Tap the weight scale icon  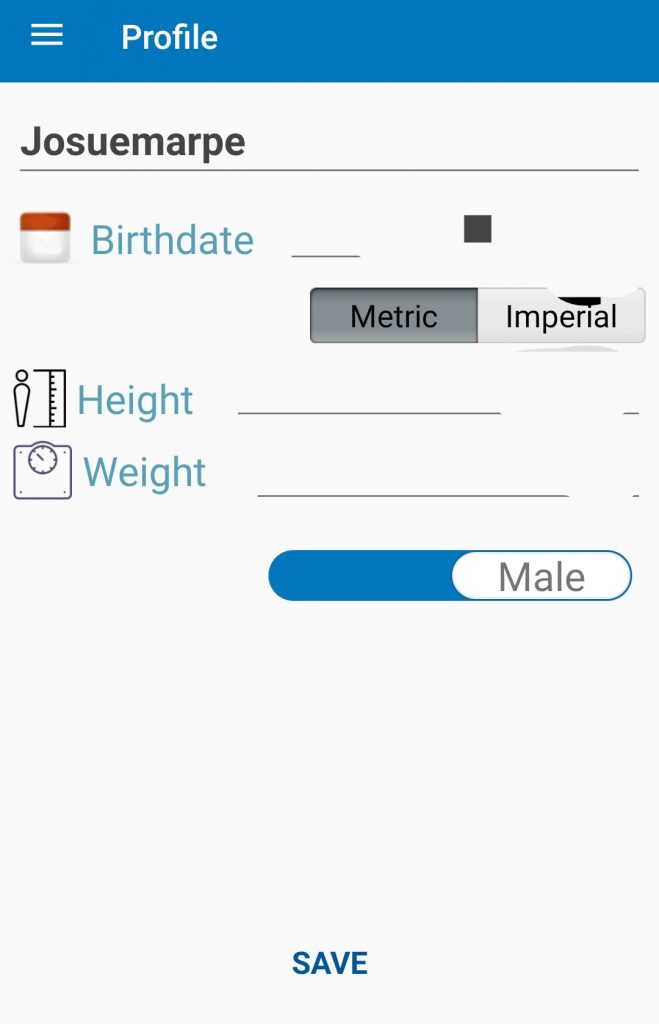[x=42, y=471]
